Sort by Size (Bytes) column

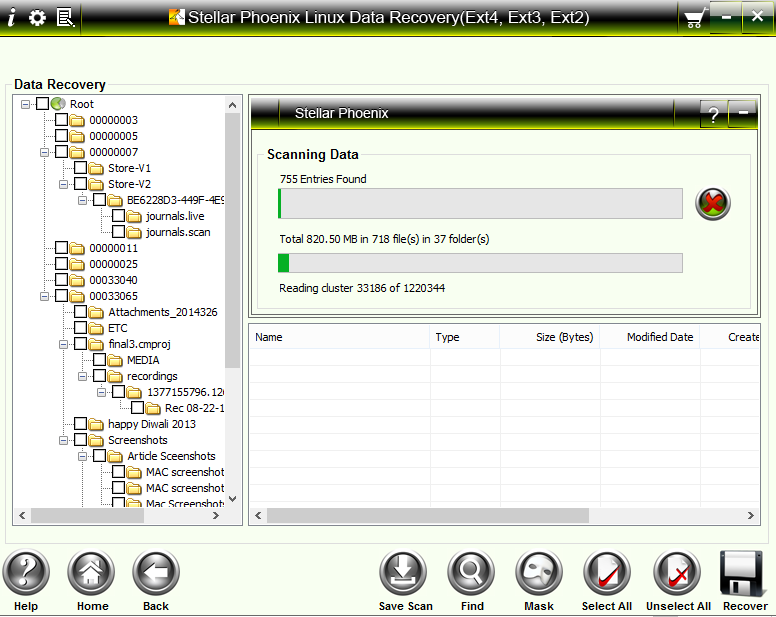tap(550, 337)
